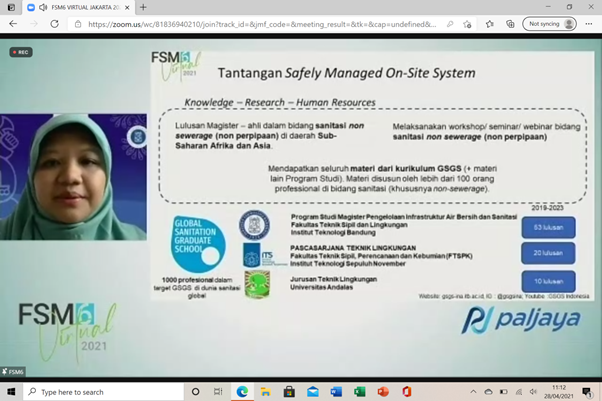Viewport: 602px width, 401px height.
Task: Open Mail app from taskbar
Action: coord(313,392)
